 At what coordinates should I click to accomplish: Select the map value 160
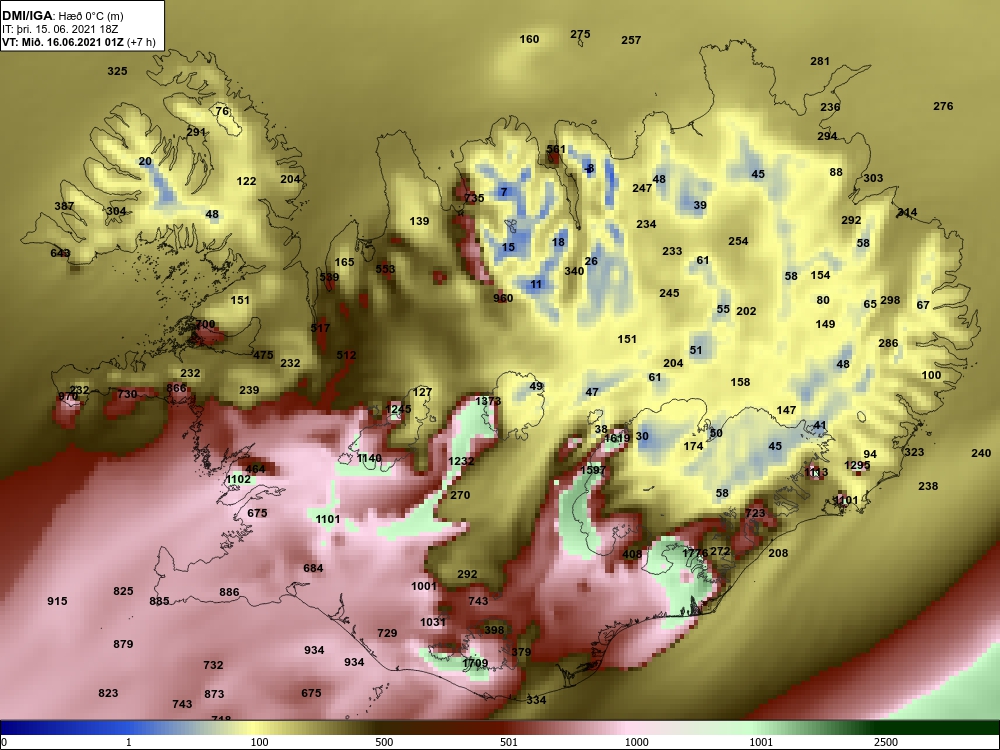(529, 40)
